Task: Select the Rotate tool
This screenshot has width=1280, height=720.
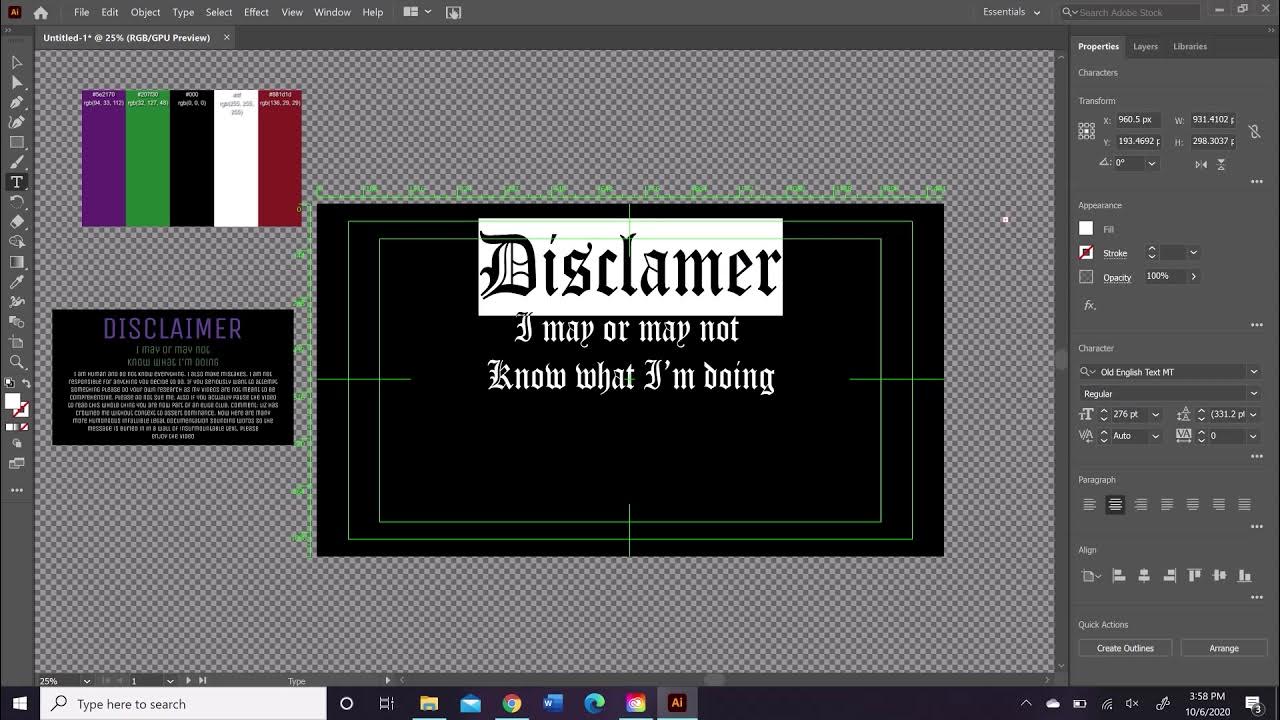Action: point(17,202)
